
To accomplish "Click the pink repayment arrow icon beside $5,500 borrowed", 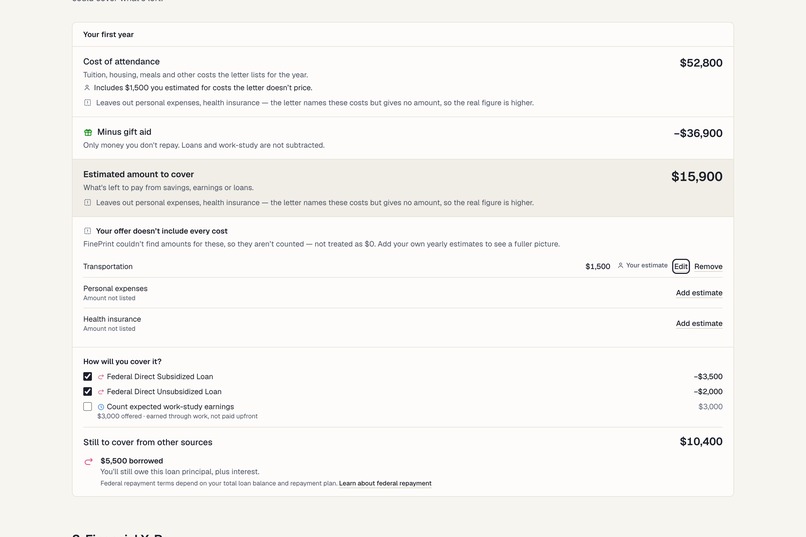I will coord(88,461).
